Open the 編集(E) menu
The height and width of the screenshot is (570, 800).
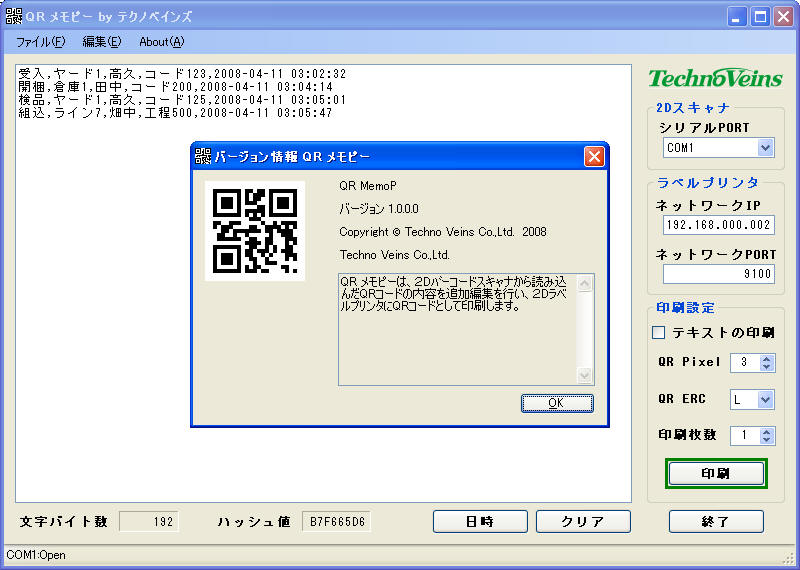tap(102, 42)
